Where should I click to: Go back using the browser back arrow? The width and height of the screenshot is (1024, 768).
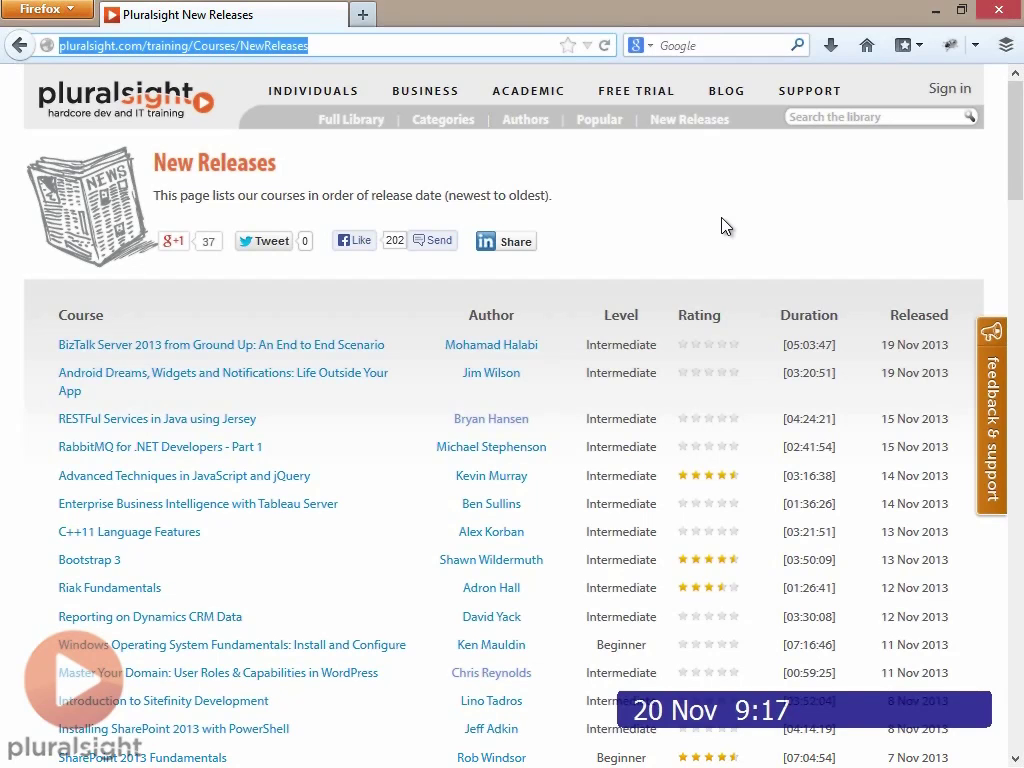[x=20, y=45]
